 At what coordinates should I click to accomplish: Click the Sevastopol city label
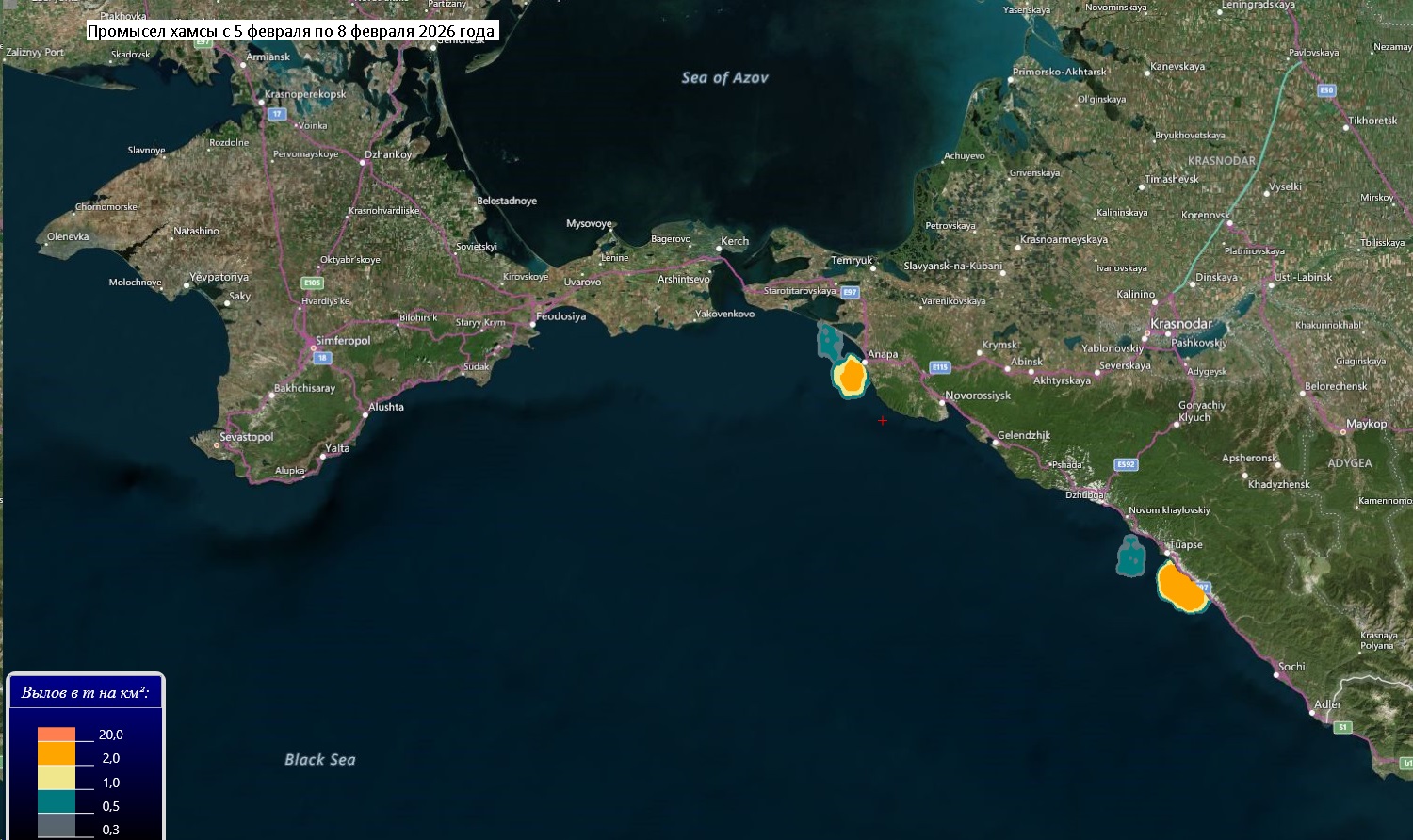[x=246, y=437]
